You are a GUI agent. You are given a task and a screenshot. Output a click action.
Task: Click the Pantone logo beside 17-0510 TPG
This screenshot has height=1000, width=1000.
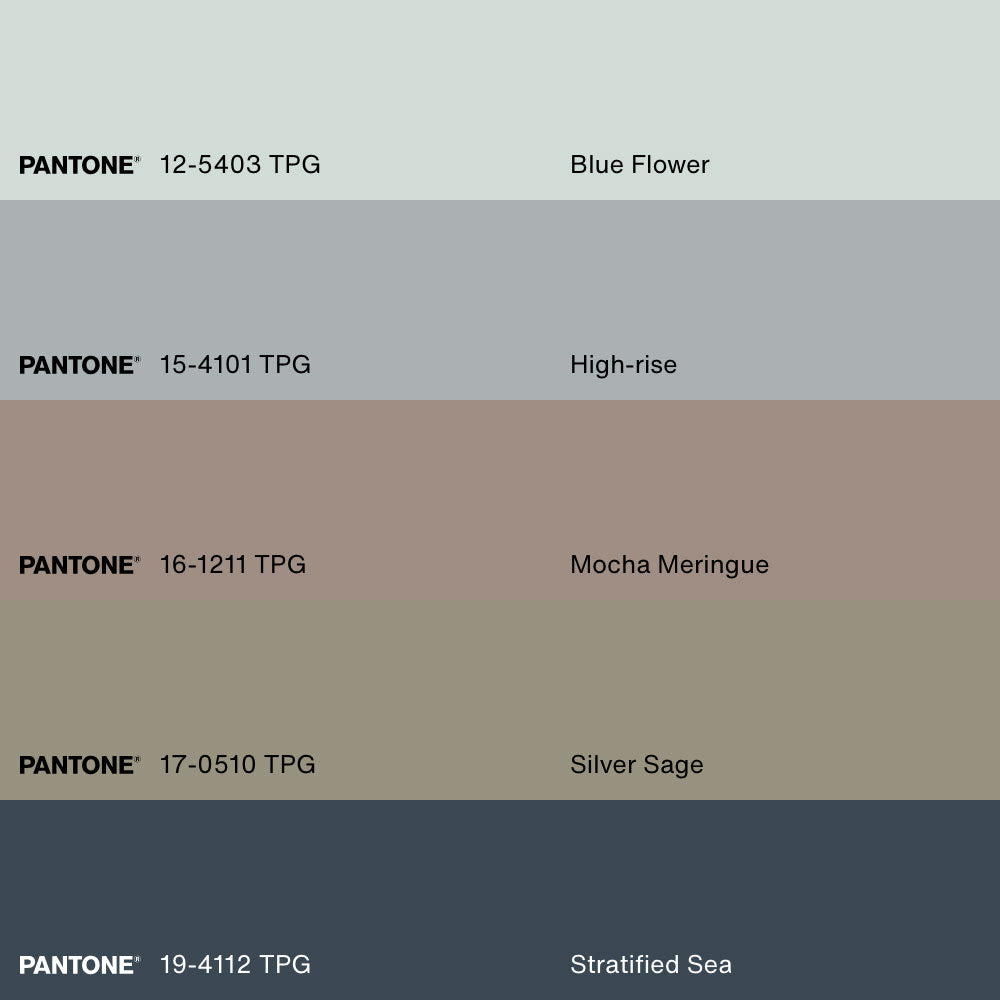click(79, 765)
